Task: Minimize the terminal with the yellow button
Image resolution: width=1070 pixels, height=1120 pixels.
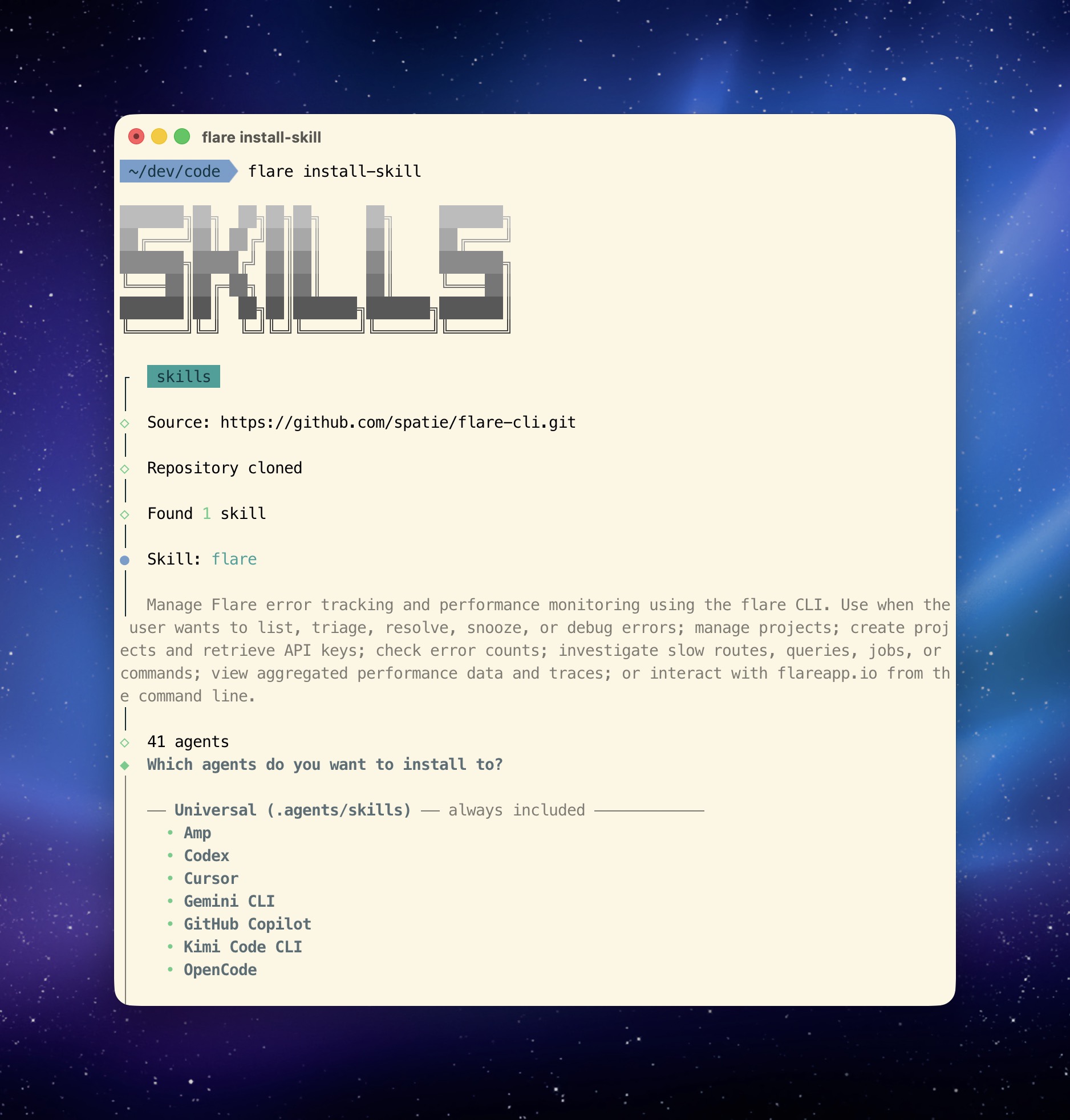Action: point(159,137)
